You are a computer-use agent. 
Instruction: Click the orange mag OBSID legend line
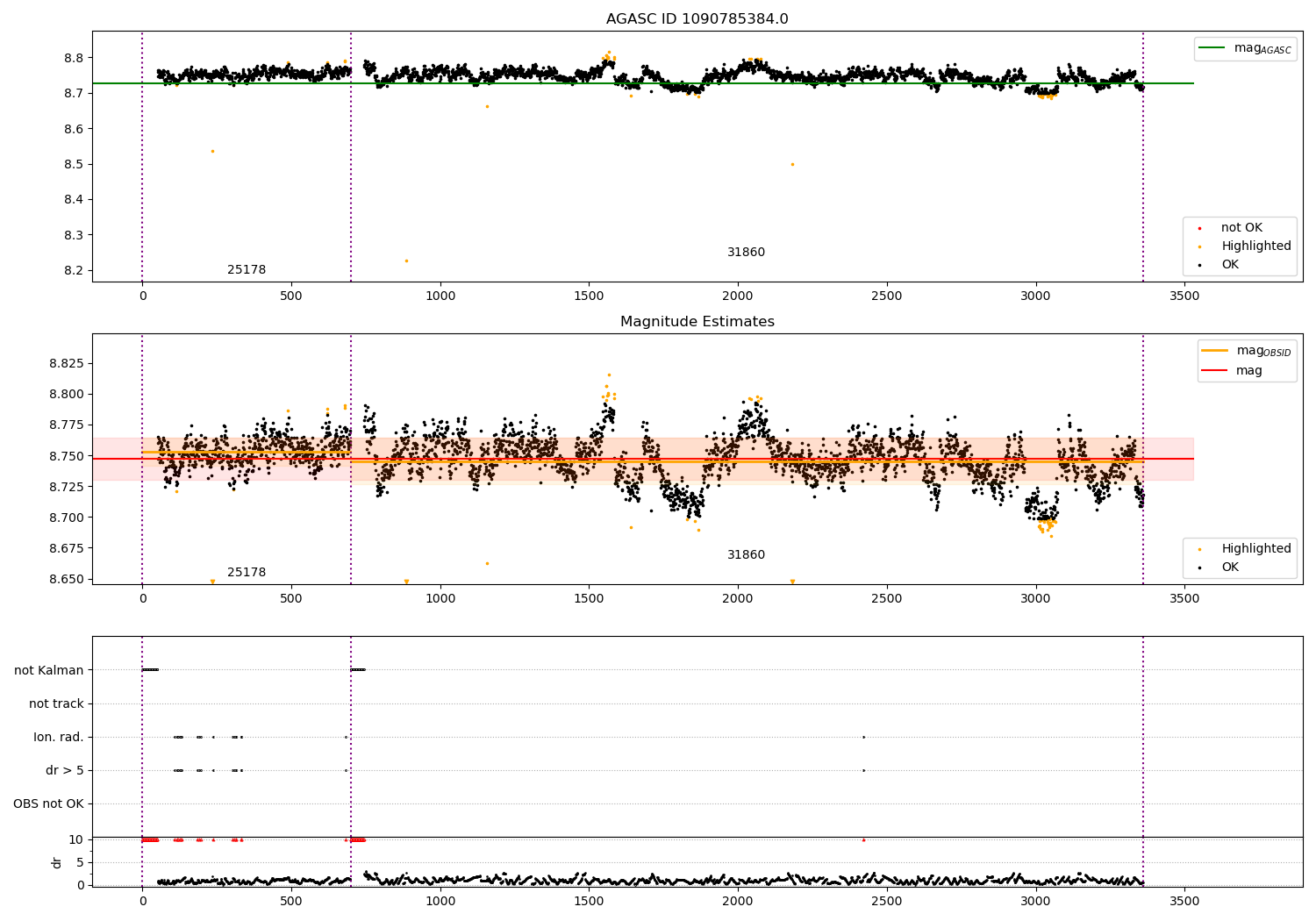coord(1215,351)
